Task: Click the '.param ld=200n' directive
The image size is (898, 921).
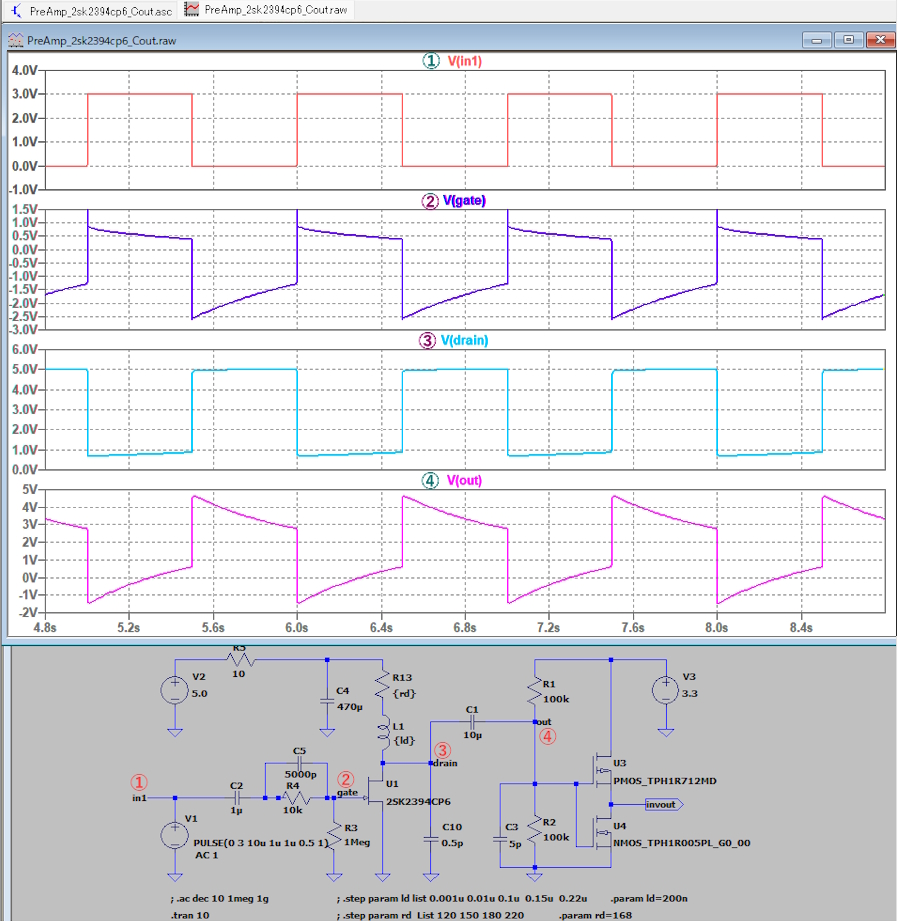Action: coord(648,899)
